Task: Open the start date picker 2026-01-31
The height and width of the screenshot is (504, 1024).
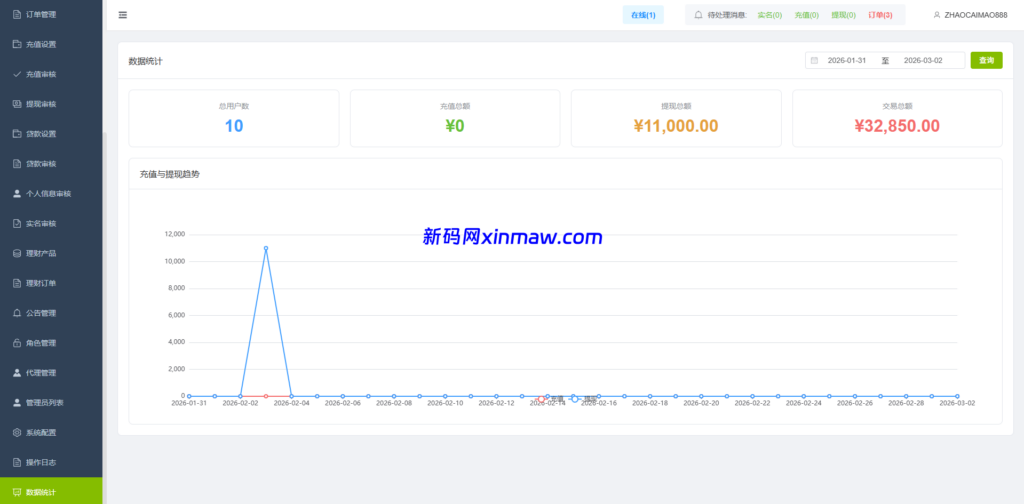Action: [846, 60]
